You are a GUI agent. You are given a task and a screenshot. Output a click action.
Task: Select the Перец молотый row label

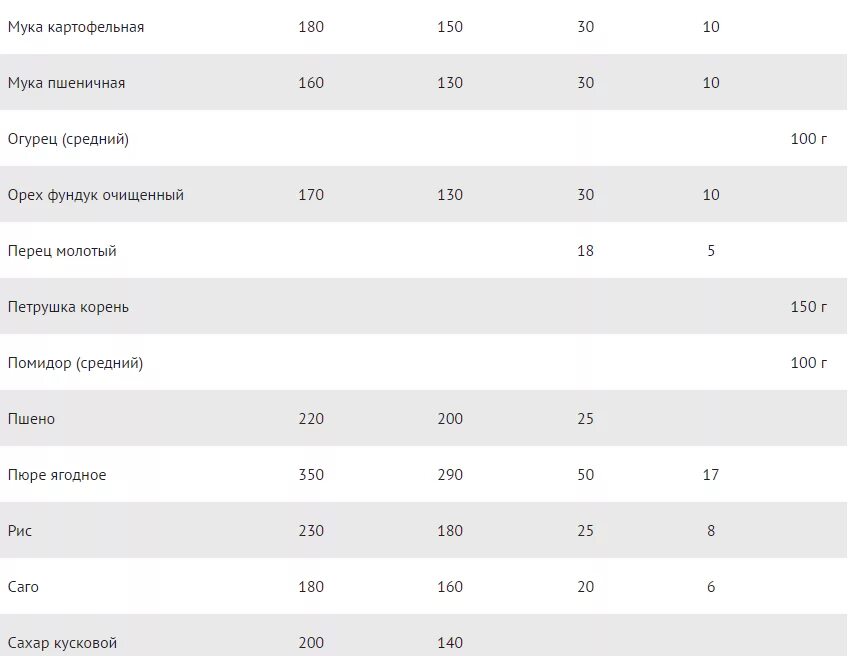[x=62, y=251]
